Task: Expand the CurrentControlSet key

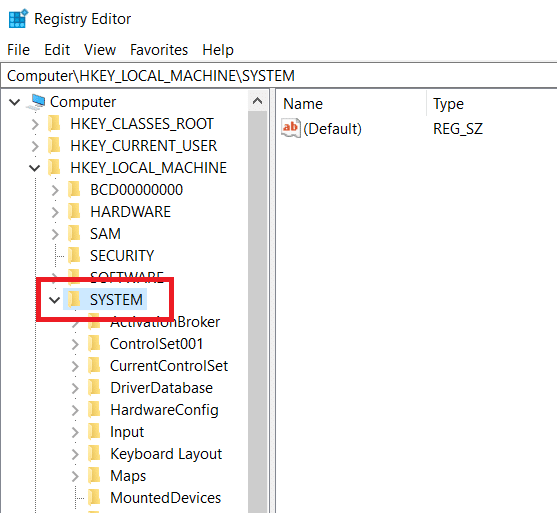Action: (x=75, y=366)
